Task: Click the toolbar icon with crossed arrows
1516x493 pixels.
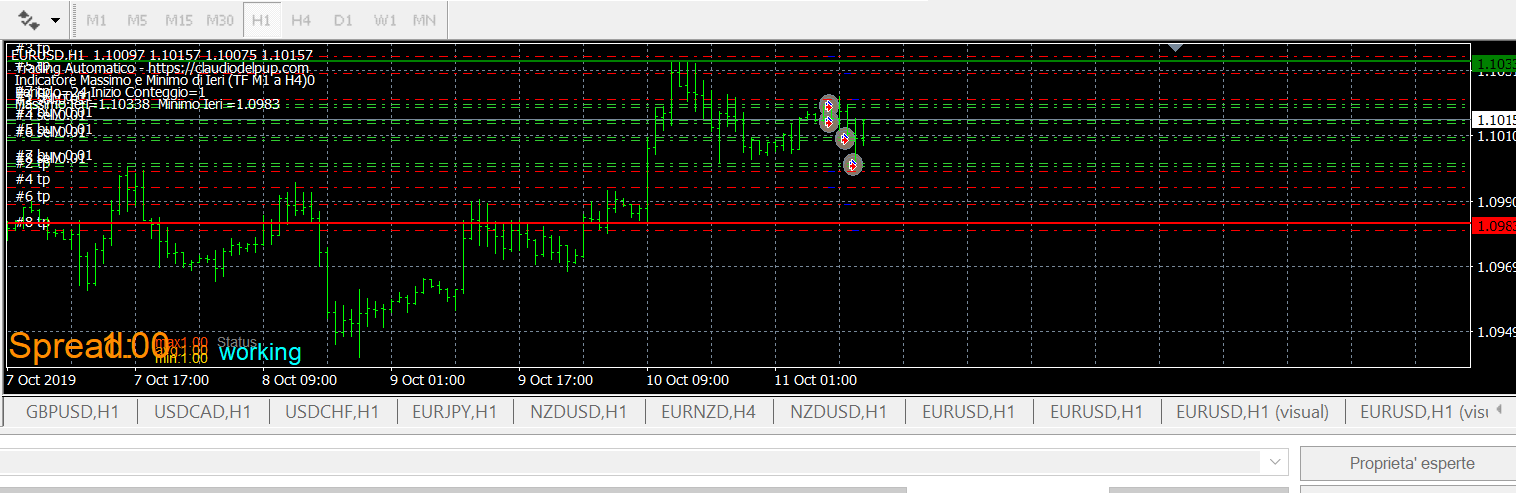Action: point(29,19)
